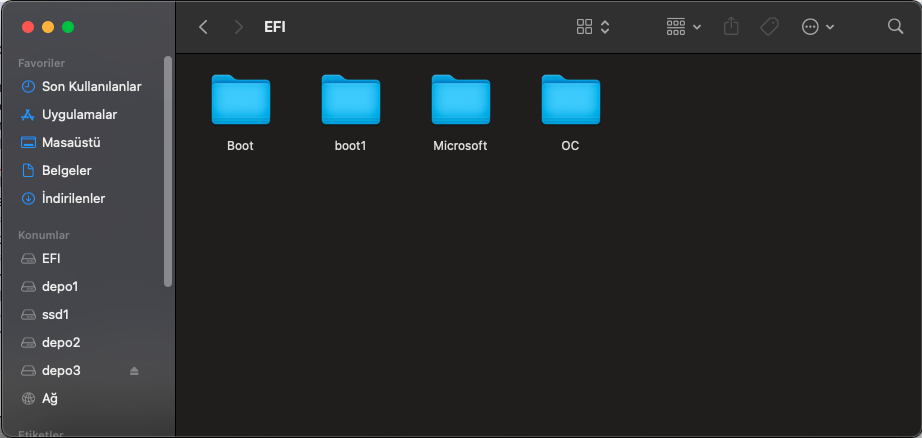Select the depo1 volume in sidebar
This screenshot has height=438, width=922.
(x=60, y=286)
